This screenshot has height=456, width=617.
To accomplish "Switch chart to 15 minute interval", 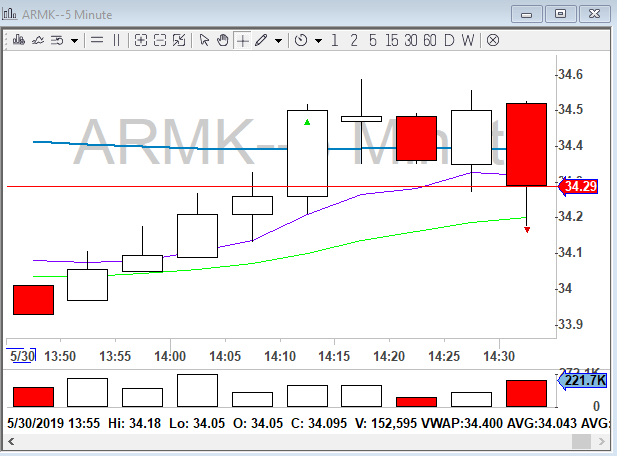I will (x=392, y=40).
